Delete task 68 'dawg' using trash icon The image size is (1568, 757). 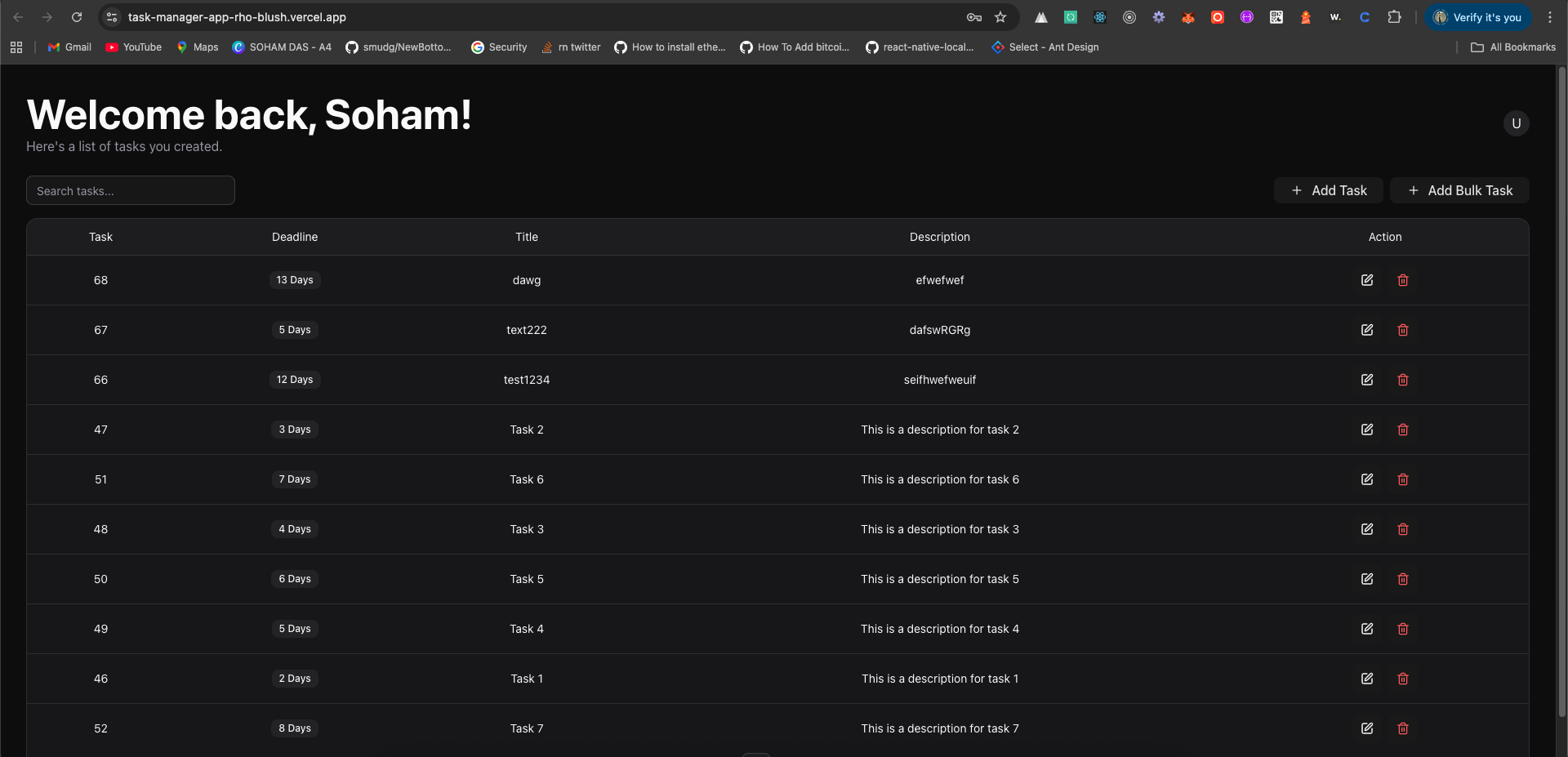pyautogui.click(x=1403, y=280)
